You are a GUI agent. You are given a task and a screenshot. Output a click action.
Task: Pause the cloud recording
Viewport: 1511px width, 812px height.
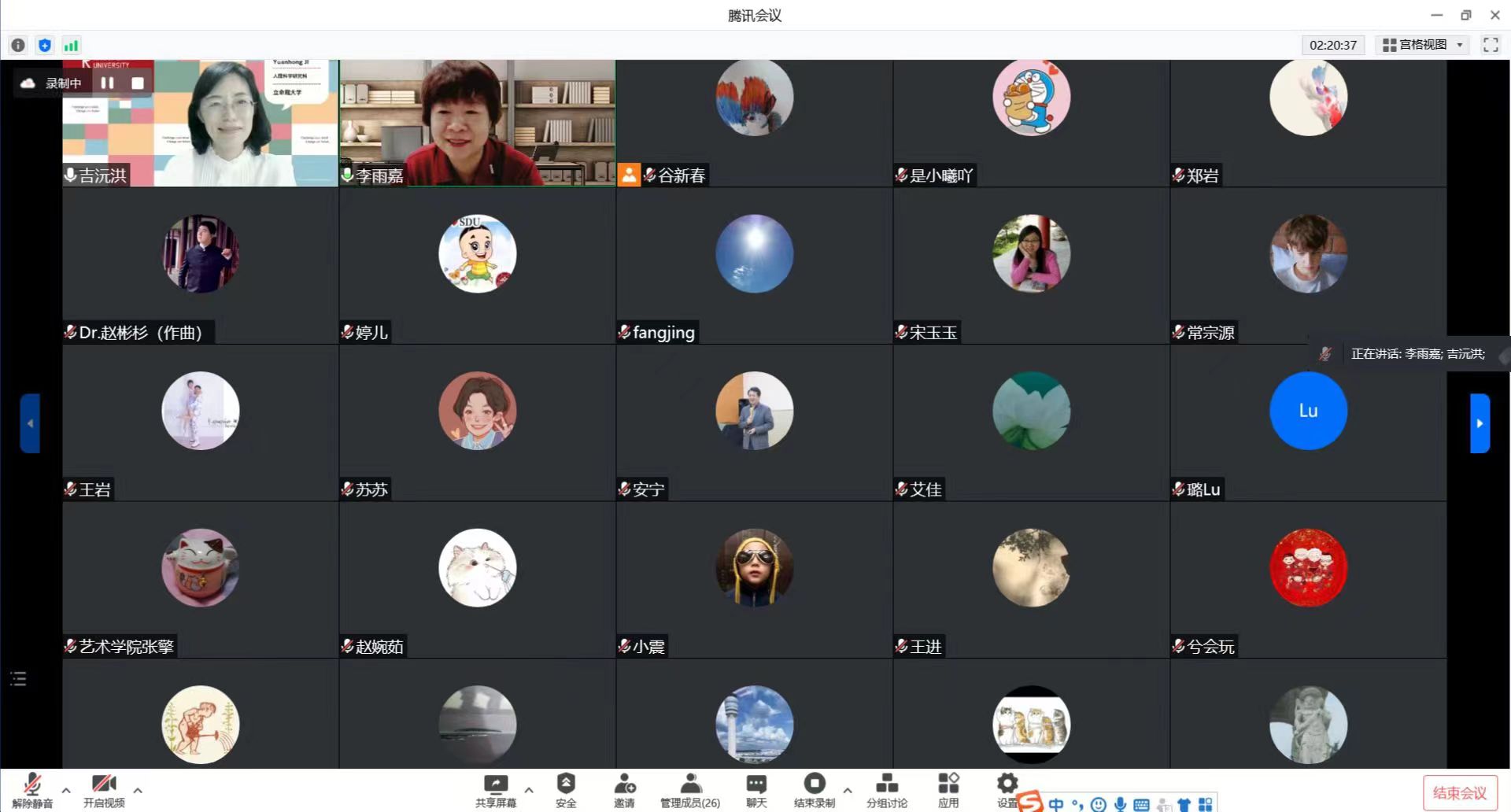[108, 83]
